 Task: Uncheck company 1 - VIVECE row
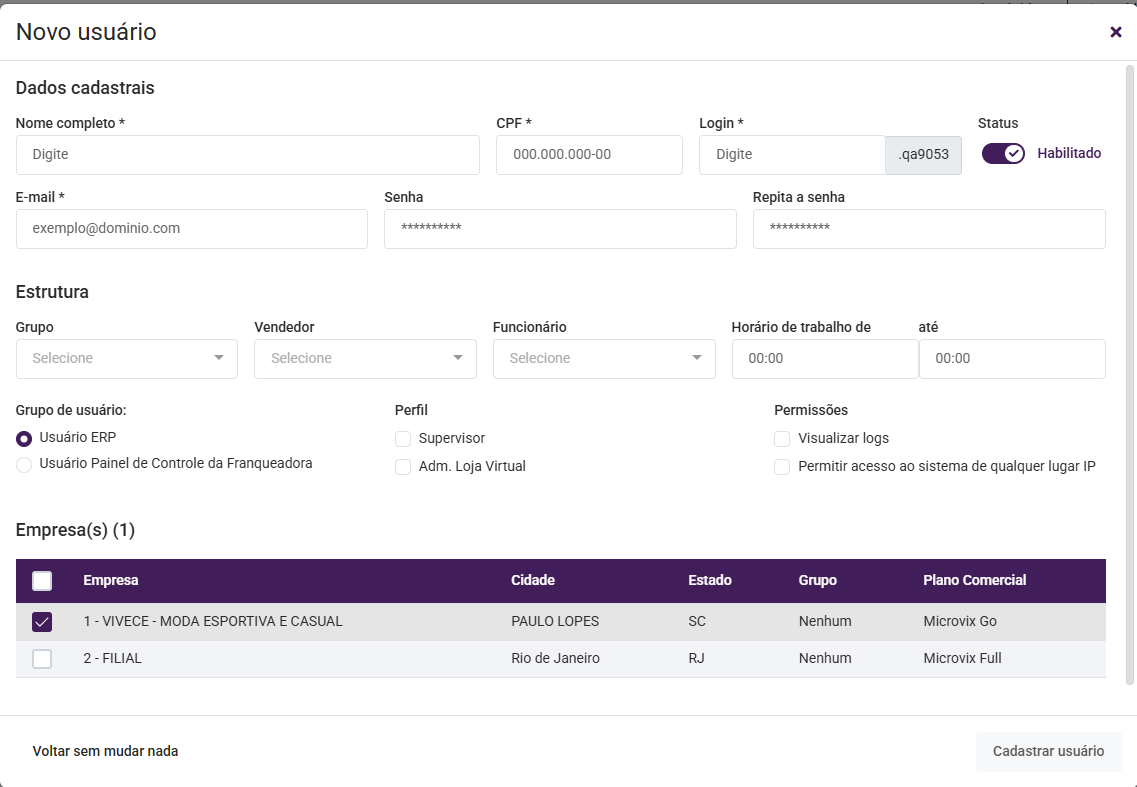click(42, 622)
